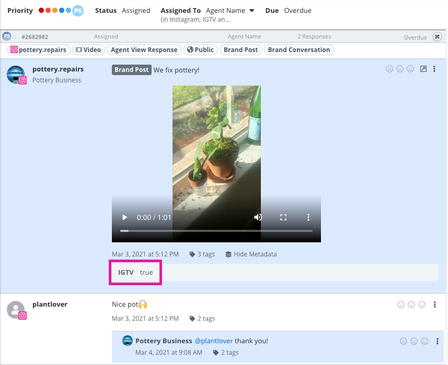
Task: Set negative sentiment on brand post
Action: (x=389, y=69)
